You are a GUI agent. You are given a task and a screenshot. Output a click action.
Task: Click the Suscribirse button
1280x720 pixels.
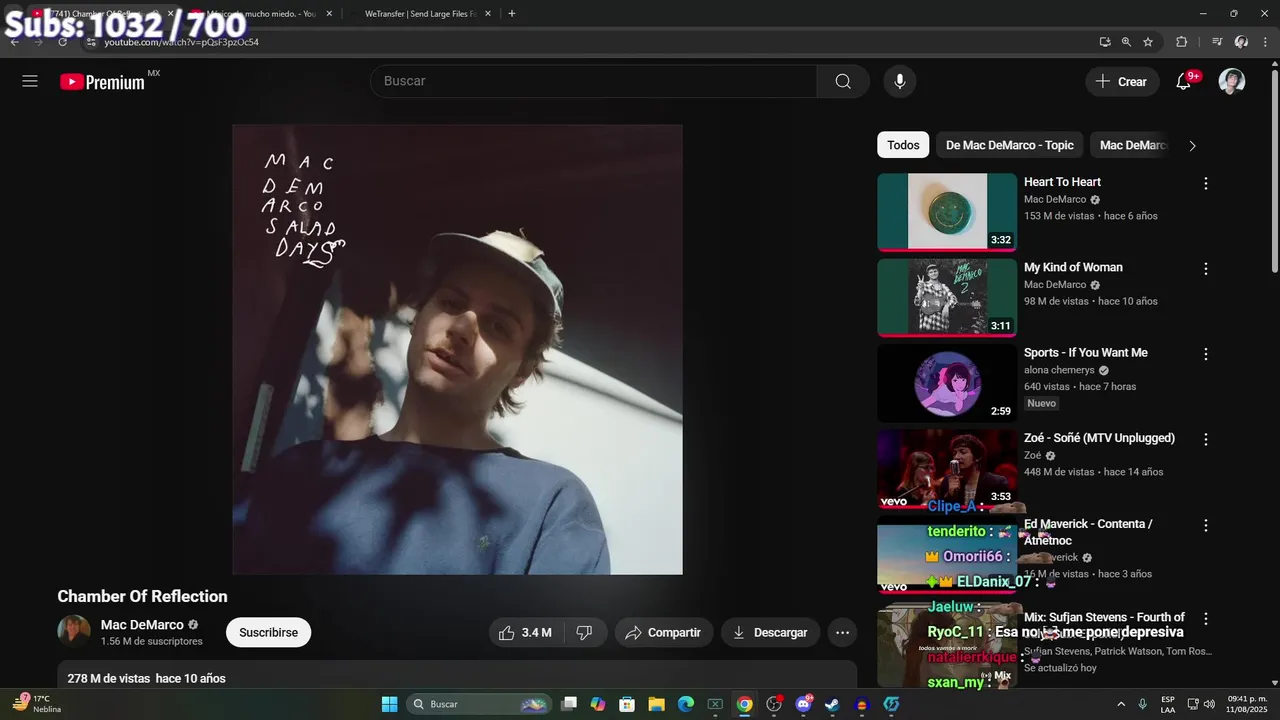pos(268,632)
